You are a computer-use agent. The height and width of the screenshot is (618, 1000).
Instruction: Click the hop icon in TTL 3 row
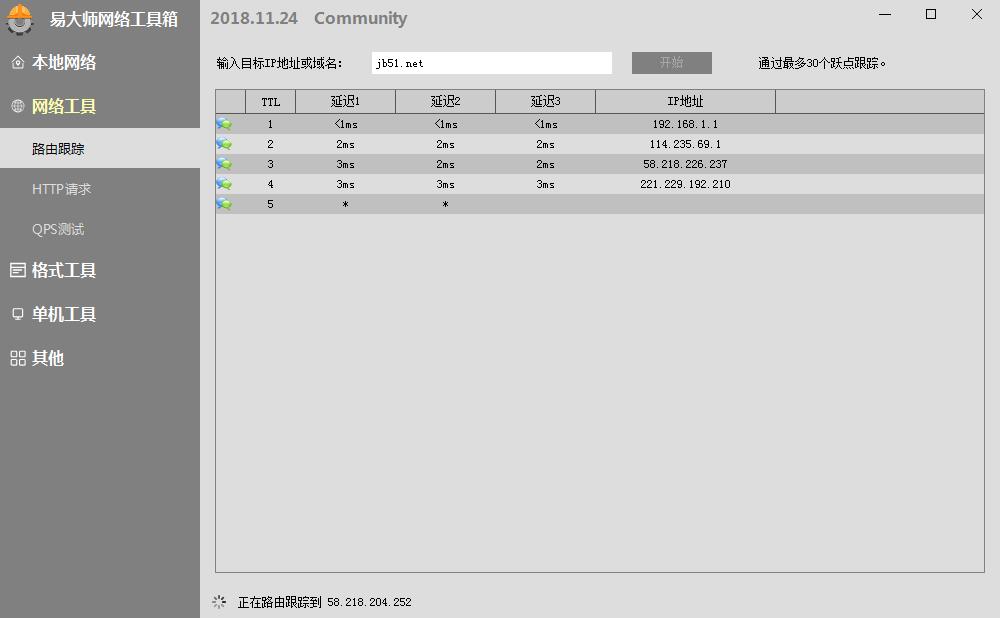(224, 164)
